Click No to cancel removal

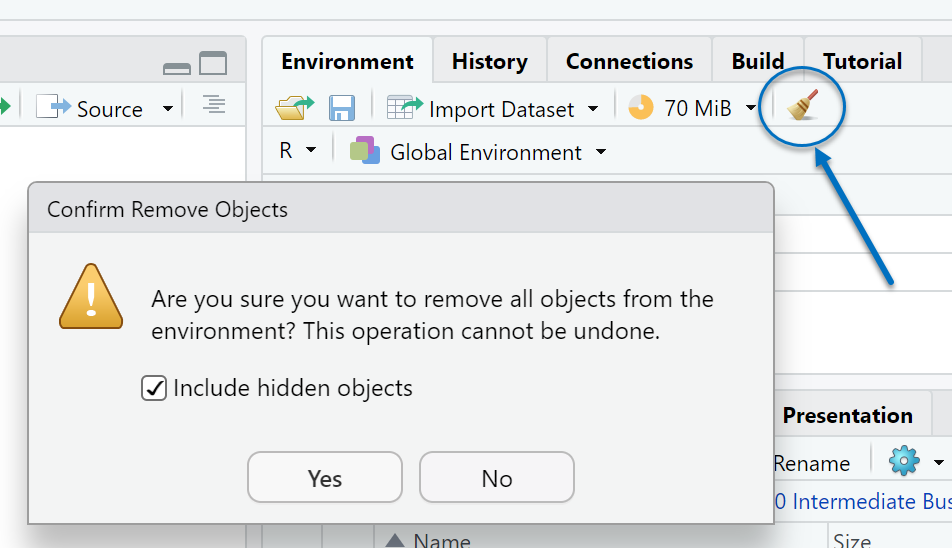496,478
